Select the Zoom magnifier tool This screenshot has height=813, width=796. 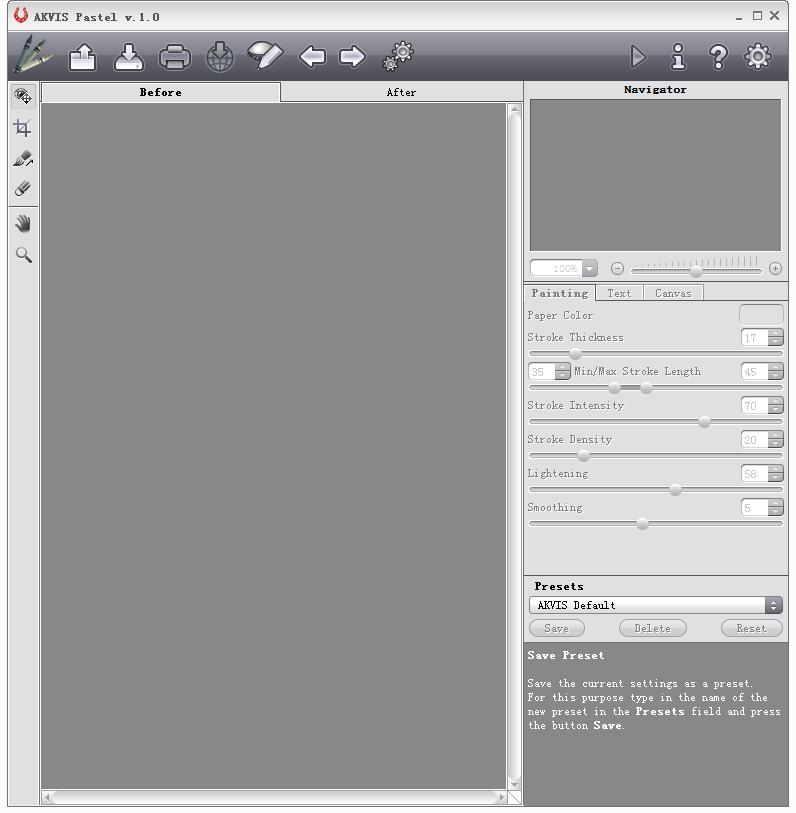(x=23, y=255)
